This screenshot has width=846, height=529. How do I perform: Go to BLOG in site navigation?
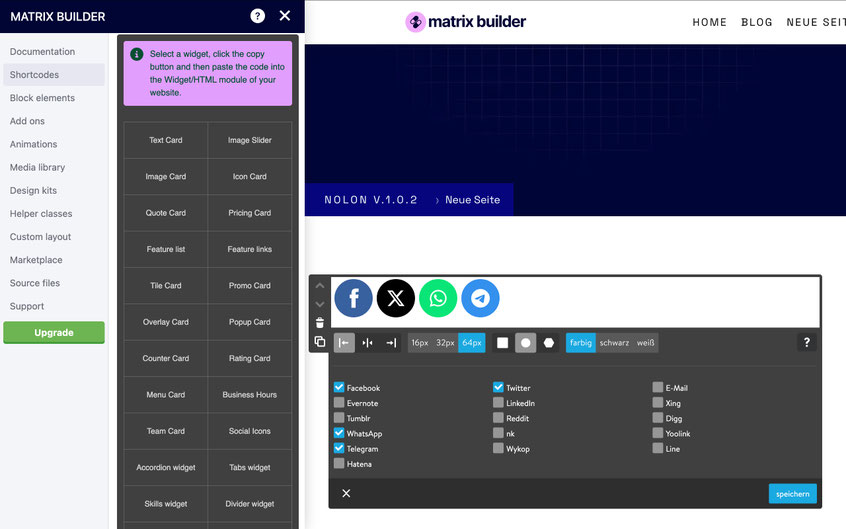click(756, 22)
